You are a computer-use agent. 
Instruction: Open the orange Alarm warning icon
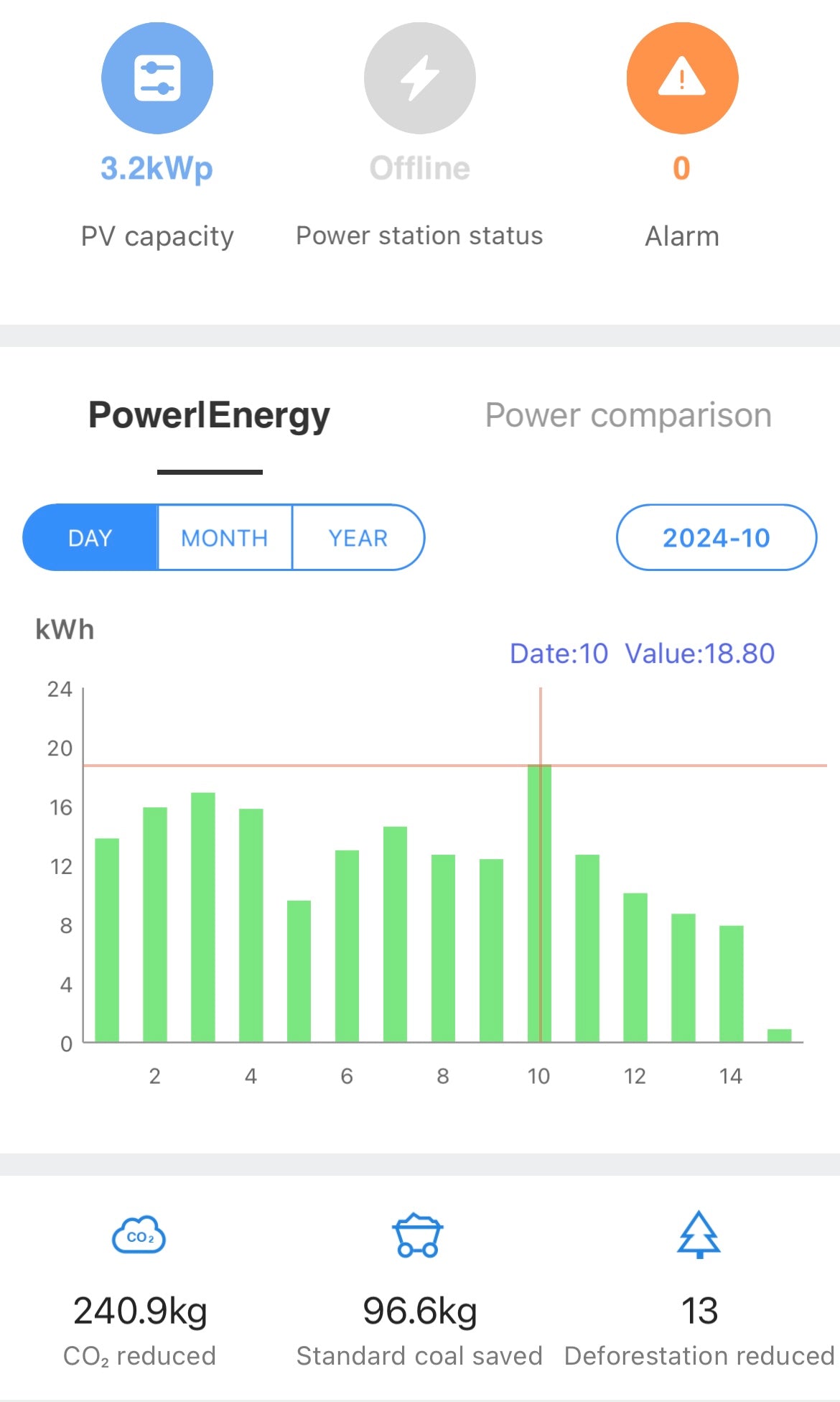(682, 78)
